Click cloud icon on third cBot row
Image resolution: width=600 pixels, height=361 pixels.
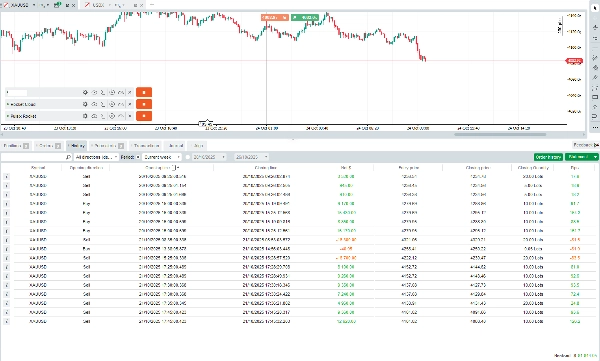(x=94, y=116)
